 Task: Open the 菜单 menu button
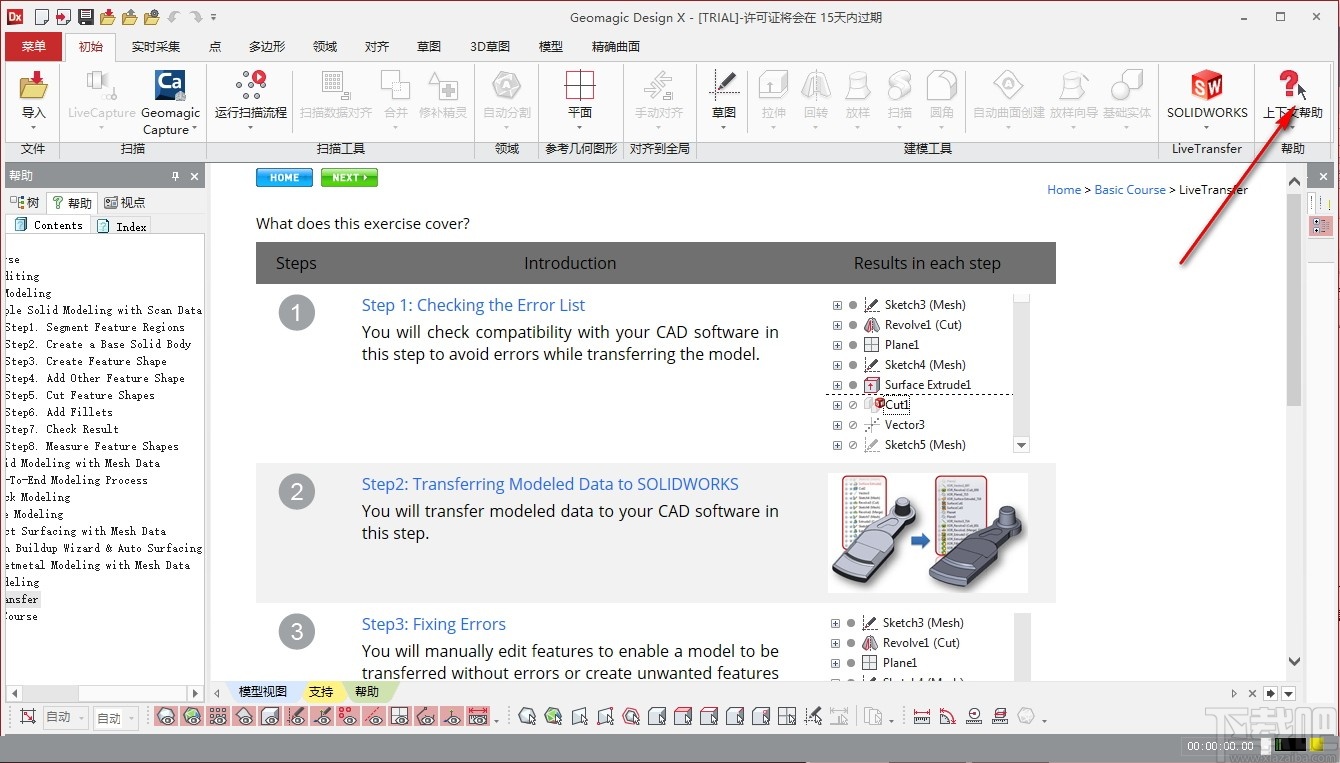tap(32, 46)
